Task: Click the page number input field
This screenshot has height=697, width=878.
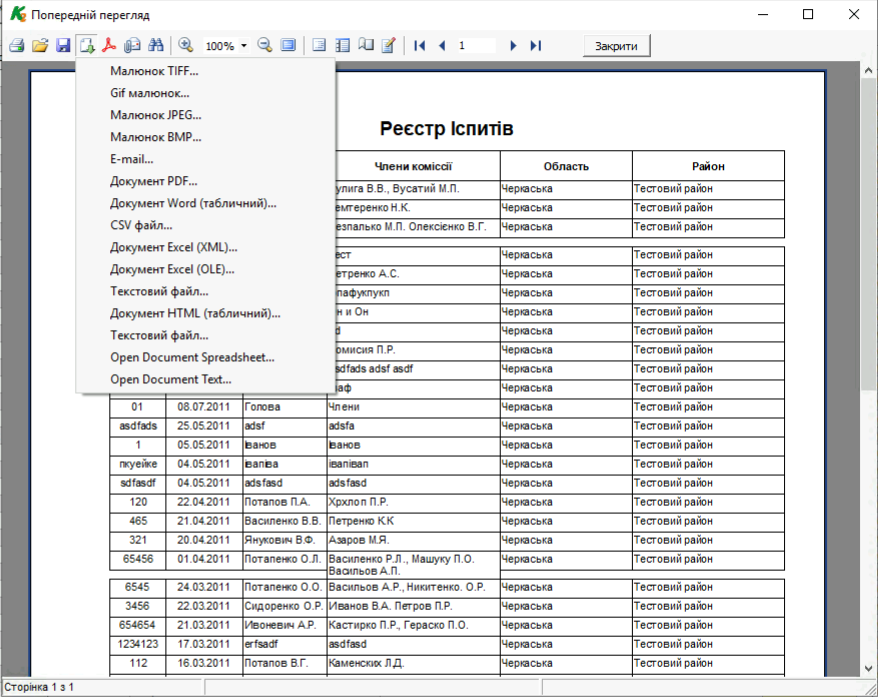Action: 476,45
